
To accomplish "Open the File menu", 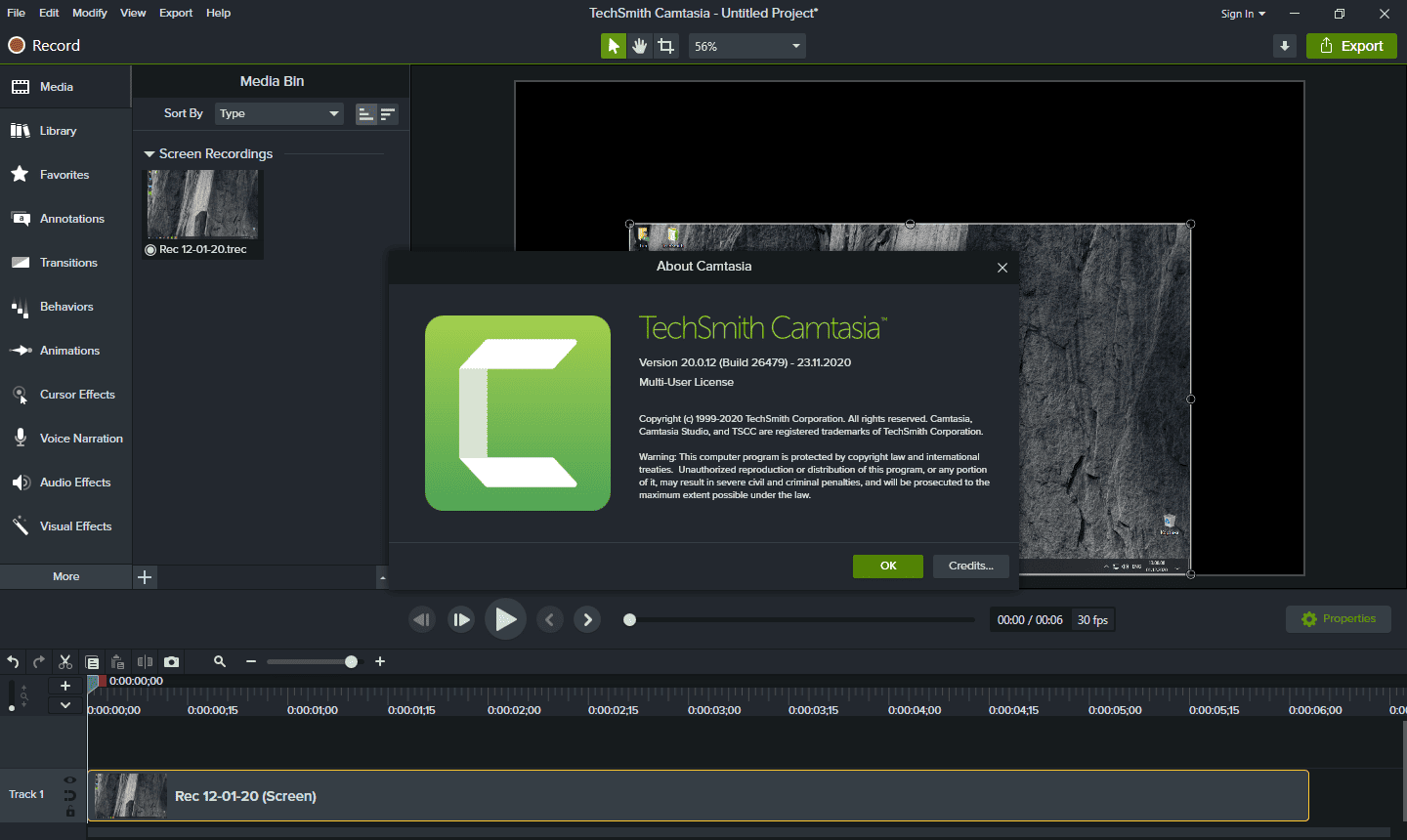I will 17,13.
